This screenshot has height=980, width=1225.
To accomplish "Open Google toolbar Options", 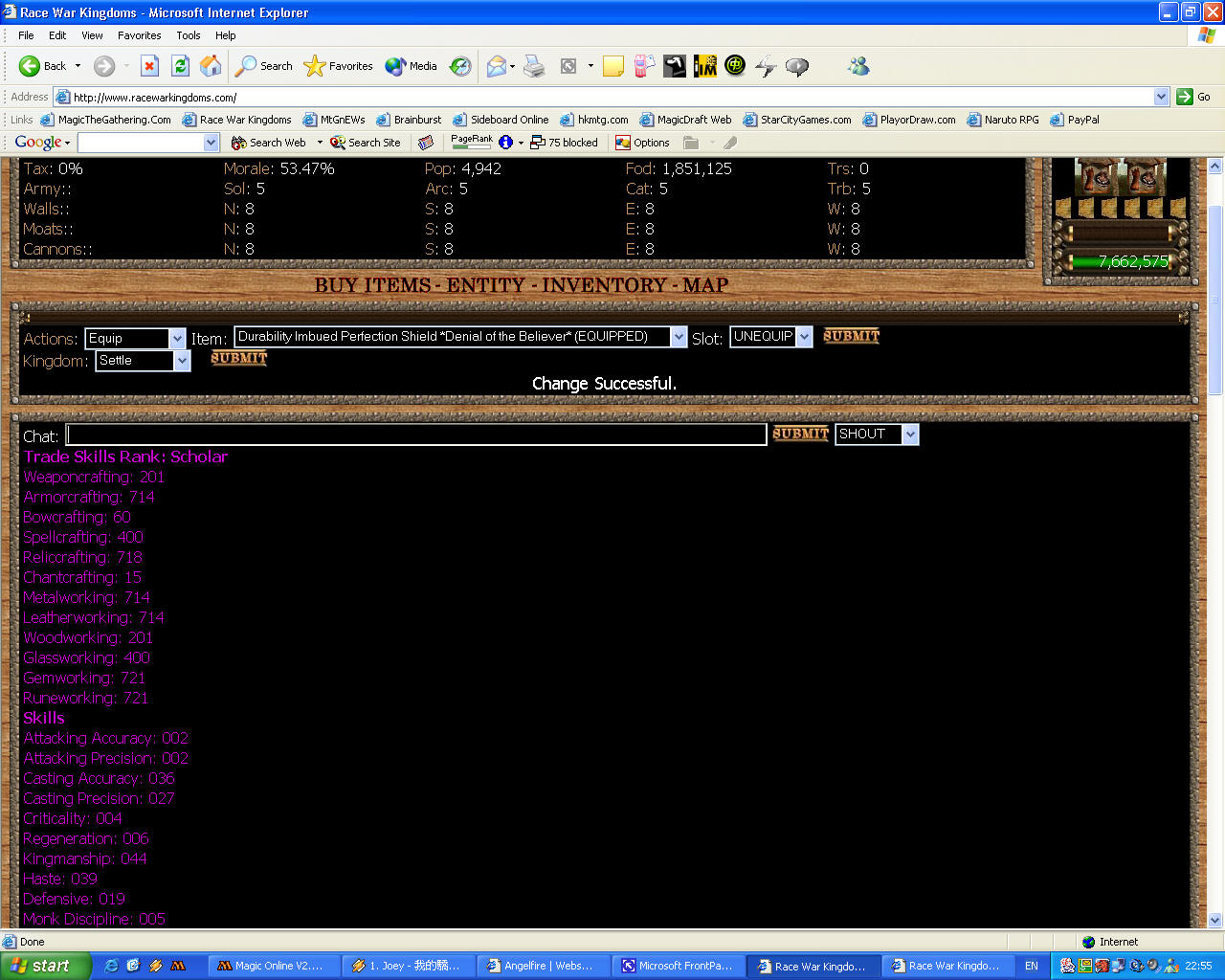I will 642,143.
